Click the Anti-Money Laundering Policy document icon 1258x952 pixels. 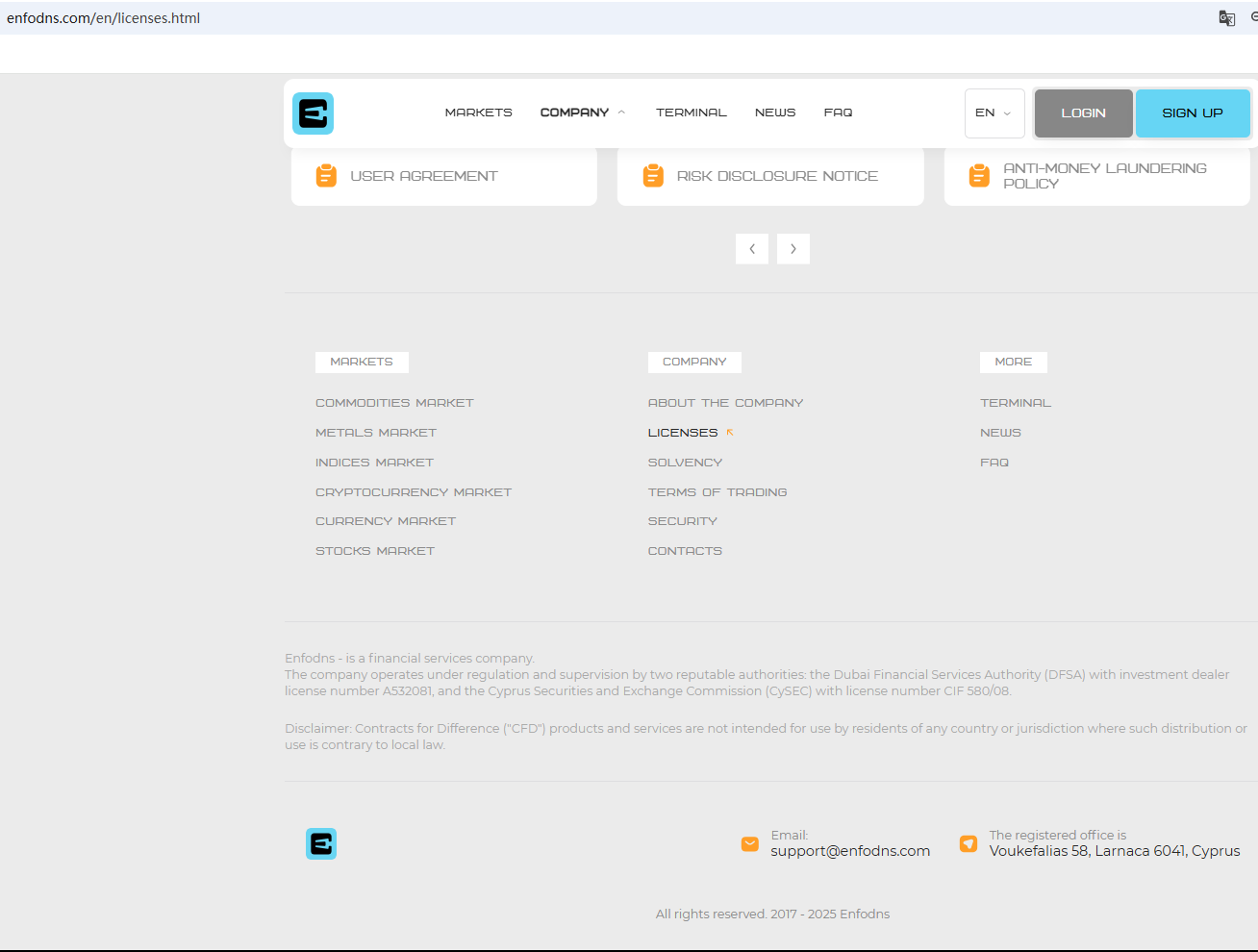(979, 176)
